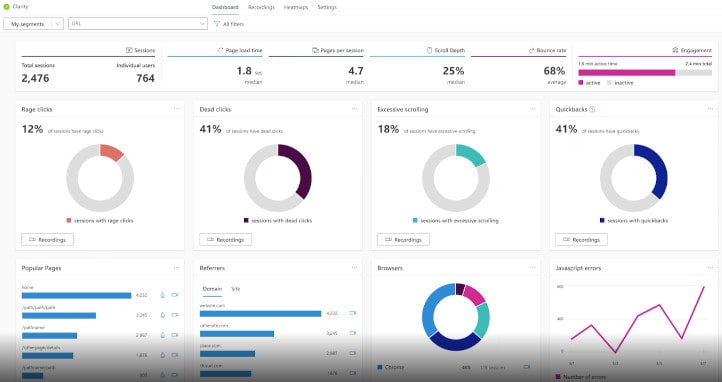Switch to the Recordings tab
This screenshot has height=382, width=722.
261,7
